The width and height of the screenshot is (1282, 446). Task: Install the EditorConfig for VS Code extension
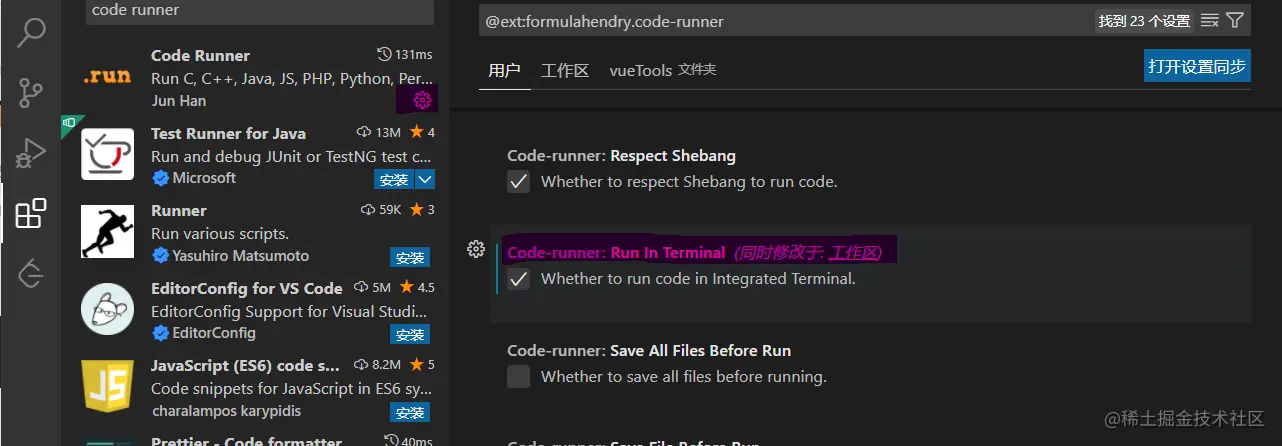click(x=410, y=334)
